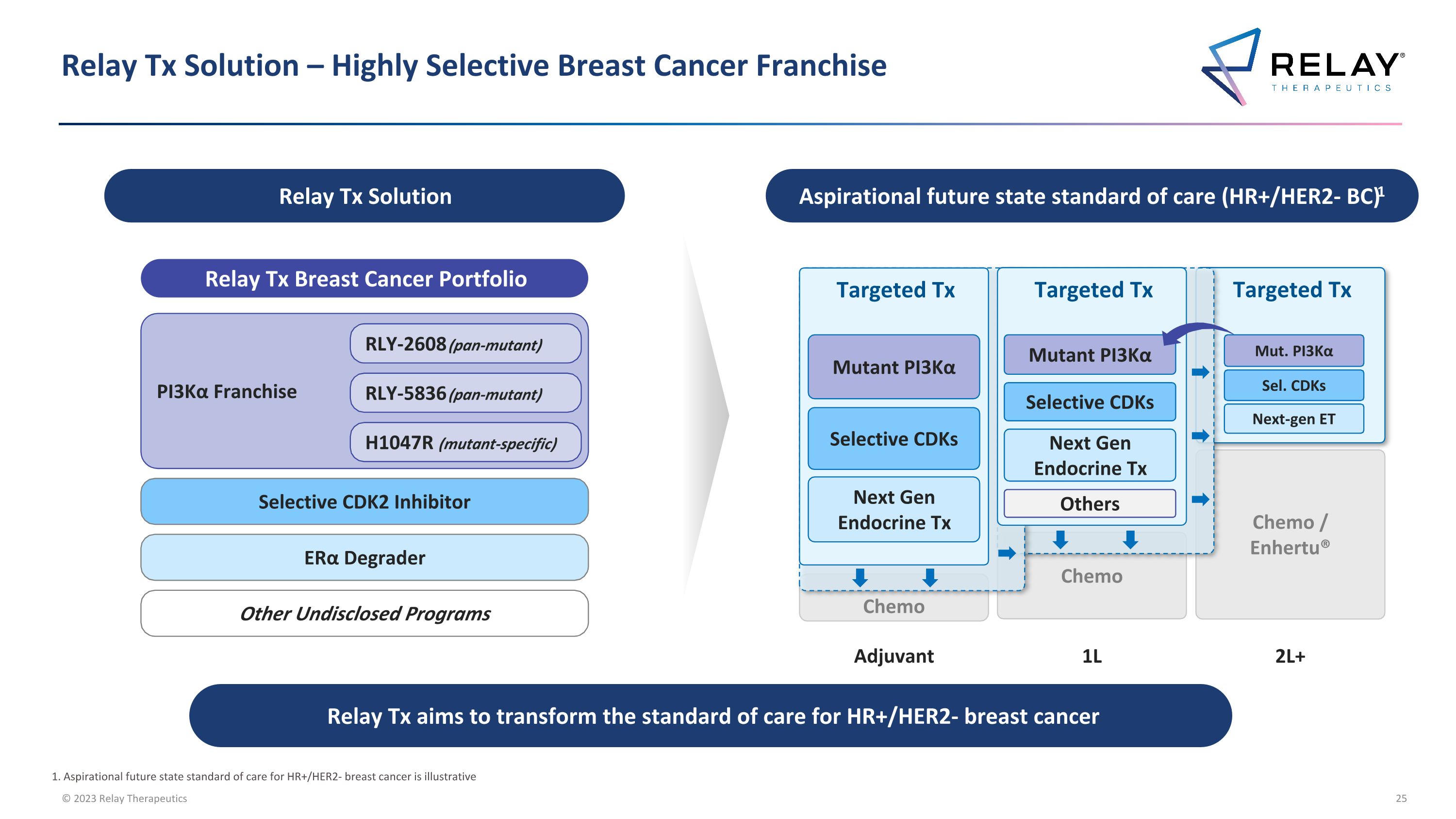
Task: Click the large gray chevron between panels
Action: (x=707, y=416)
